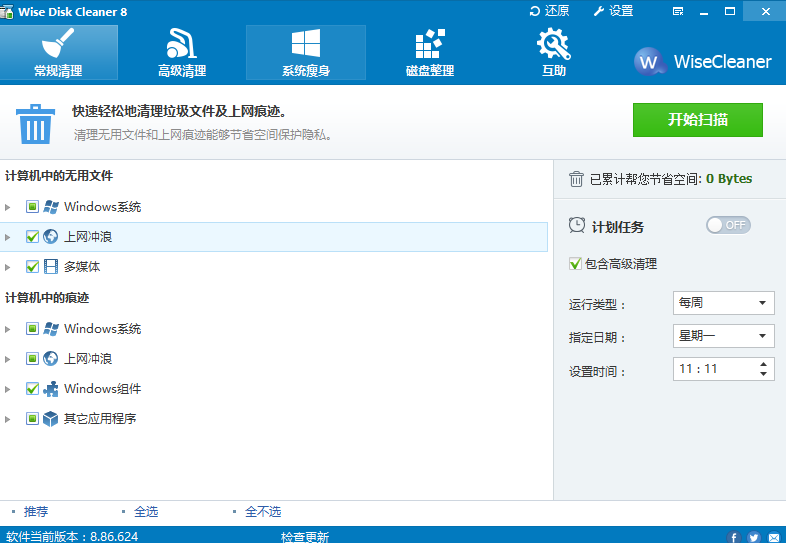Toggle Windows系统 checkbox under 无用文件
Viewport: 786px width, 543px height.
pos(32,207)
